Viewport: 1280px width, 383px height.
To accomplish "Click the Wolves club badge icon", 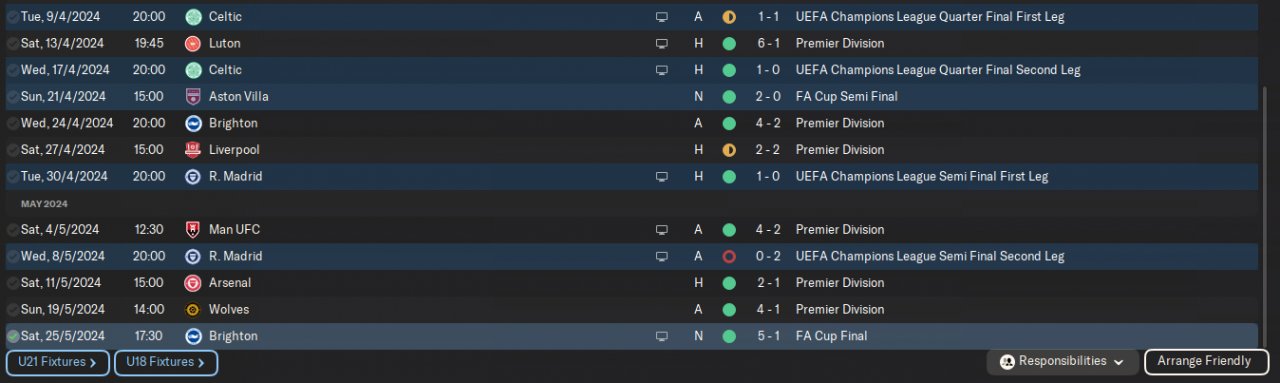I will pos(193,310).
